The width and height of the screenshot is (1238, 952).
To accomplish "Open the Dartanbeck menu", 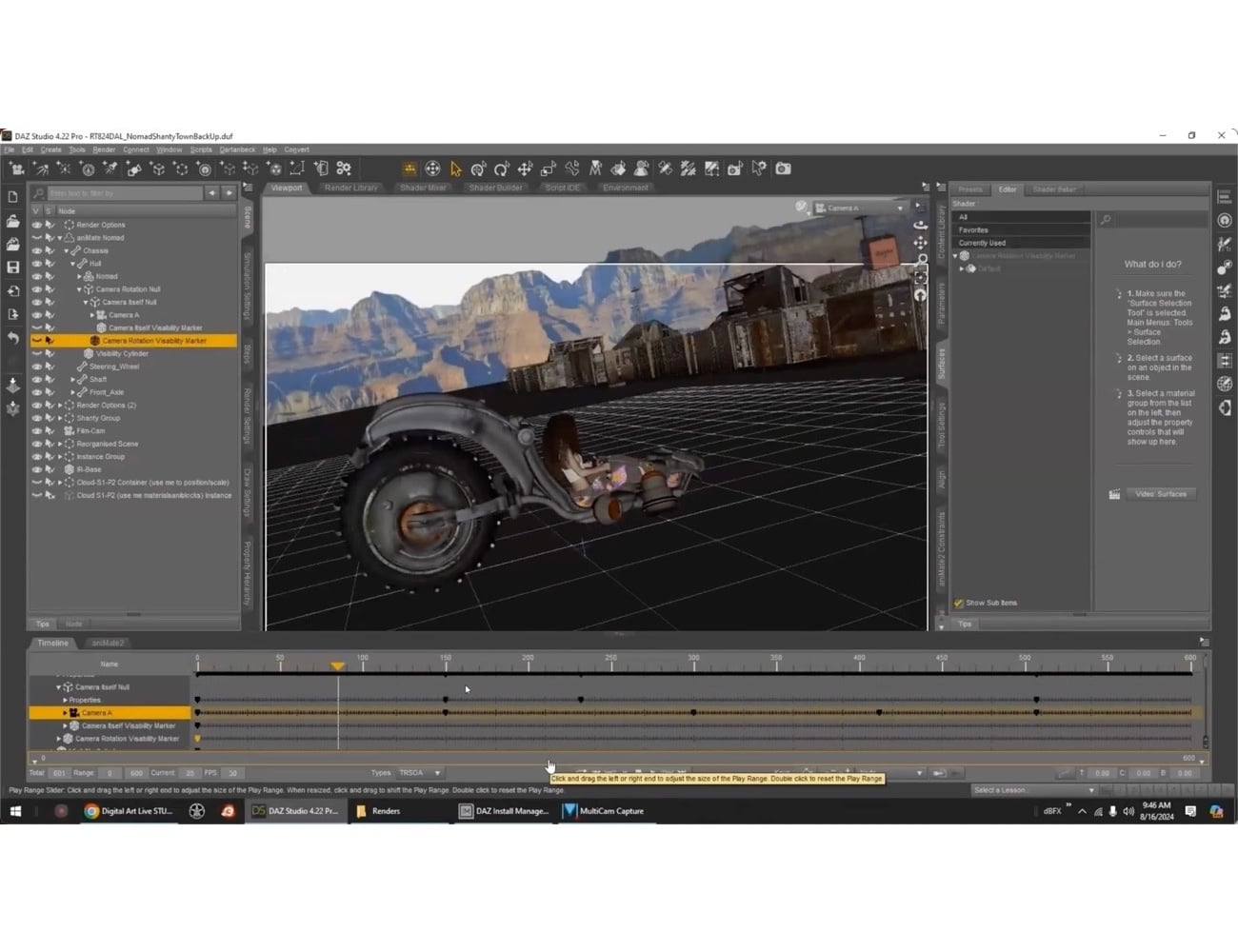I will pyautogui.click(x=237, y=149).
